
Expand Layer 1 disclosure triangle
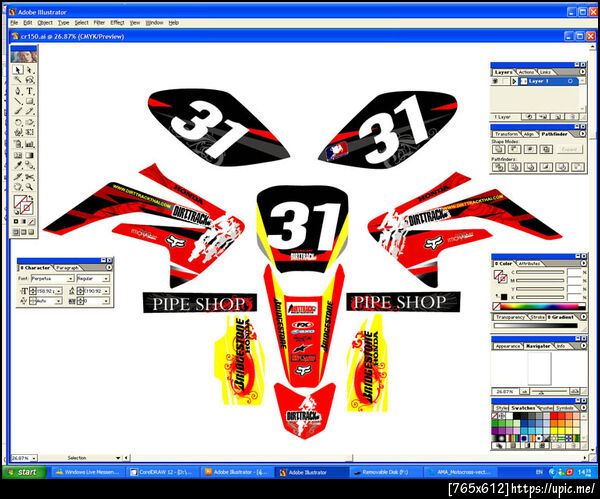coord(515,81)
